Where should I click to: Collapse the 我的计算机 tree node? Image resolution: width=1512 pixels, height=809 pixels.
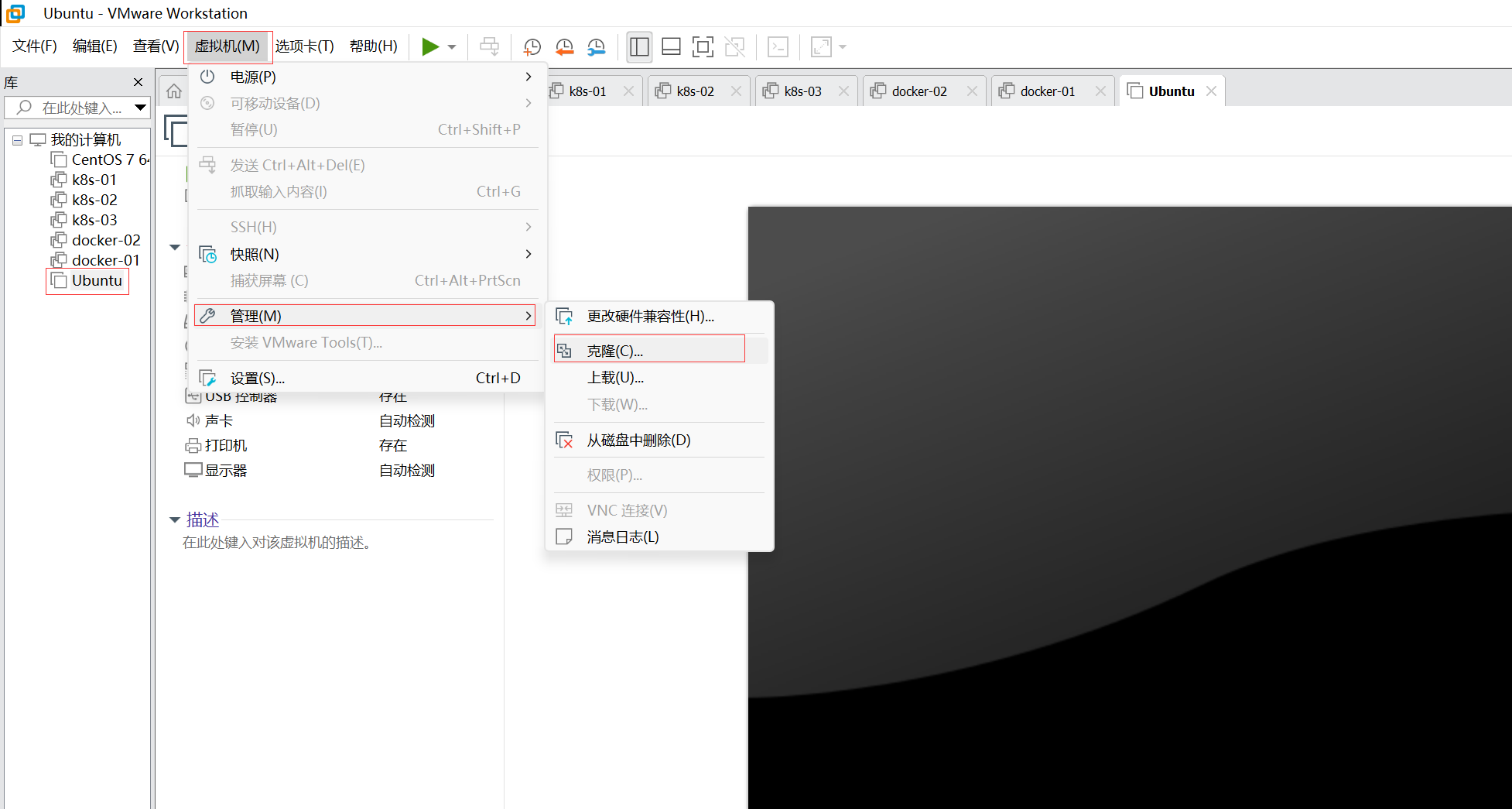point(17,140)
